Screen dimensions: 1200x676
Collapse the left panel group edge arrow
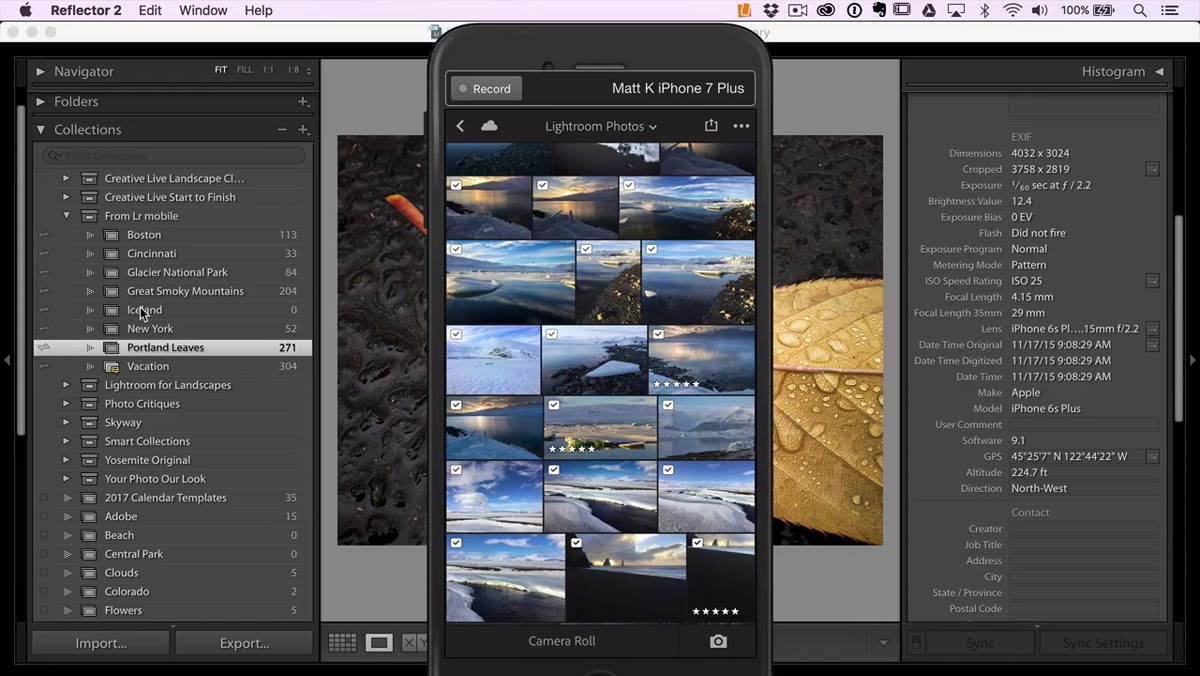tap(7, 360)
